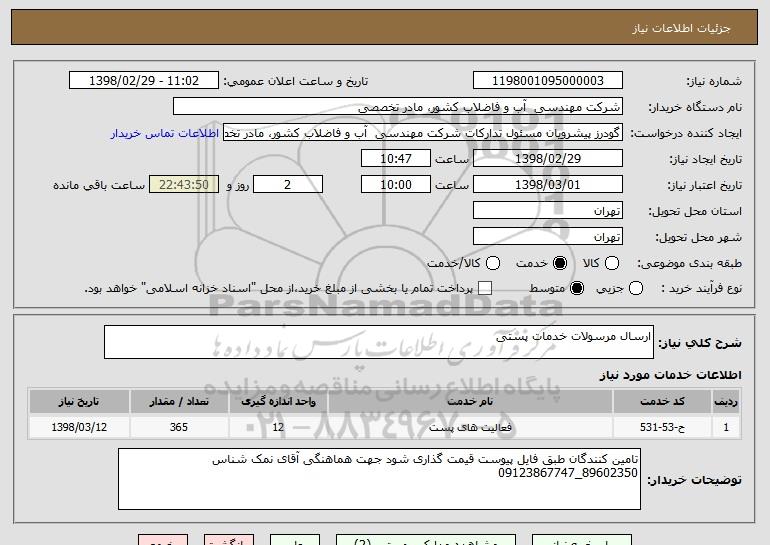
Task: Open the attached documents button marked (2)
Action: pyautogui.click(x=426, y=540)
